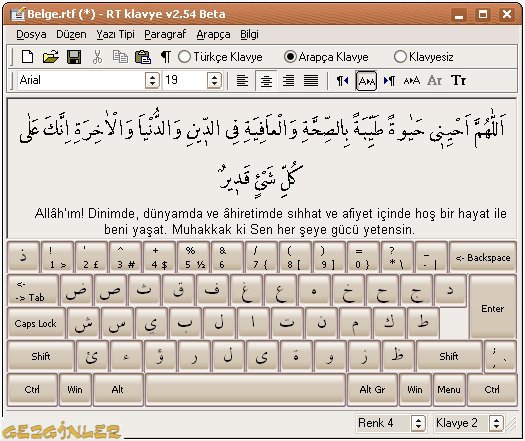Cut selection using the scissors icon
Image resolution: width=525 pixels, height=441 pixels.
[97, 57]
